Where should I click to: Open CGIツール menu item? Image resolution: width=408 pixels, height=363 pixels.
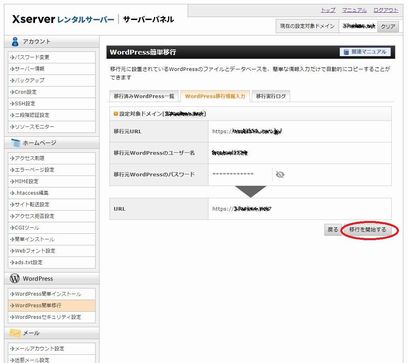[x=52, y=228]
